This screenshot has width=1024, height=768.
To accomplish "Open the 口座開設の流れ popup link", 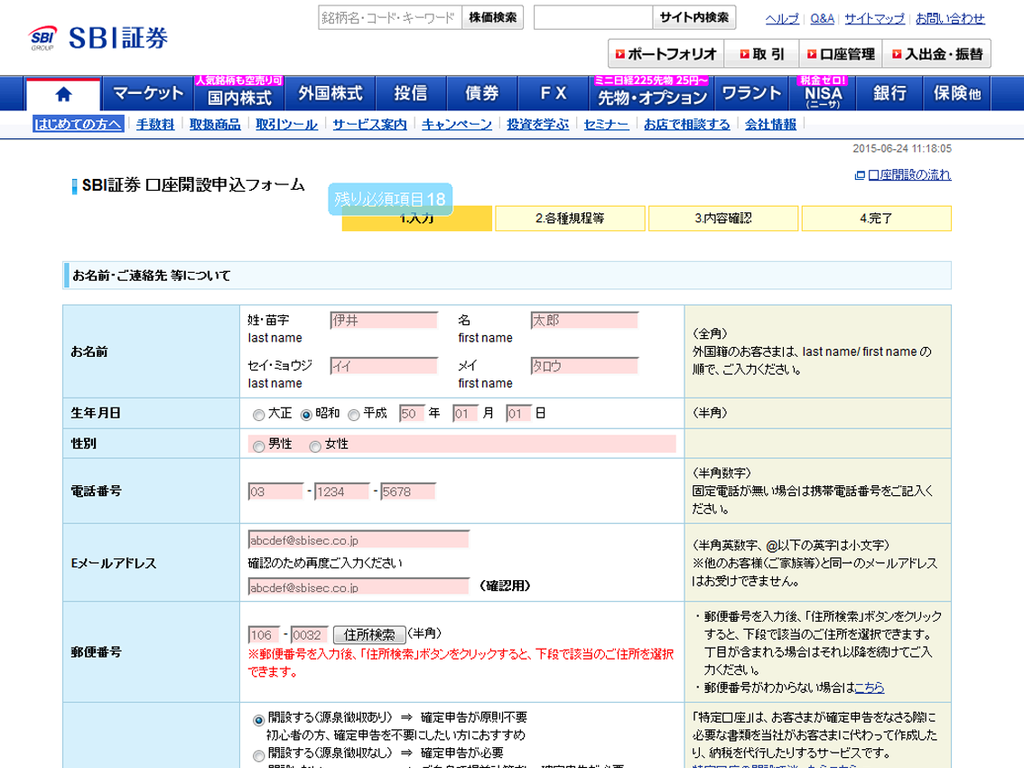I will point(908,175).
